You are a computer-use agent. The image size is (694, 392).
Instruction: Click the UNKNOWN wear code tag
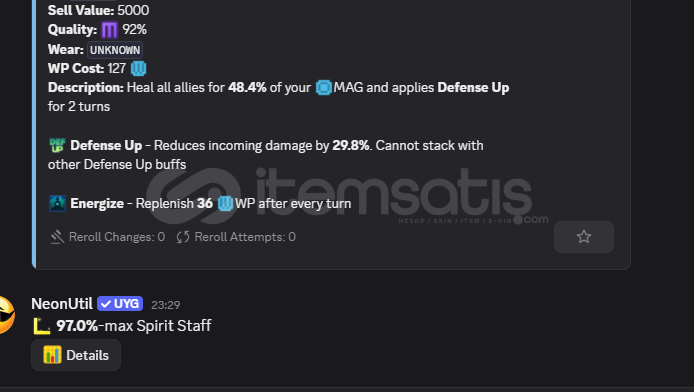click(115, 50)
